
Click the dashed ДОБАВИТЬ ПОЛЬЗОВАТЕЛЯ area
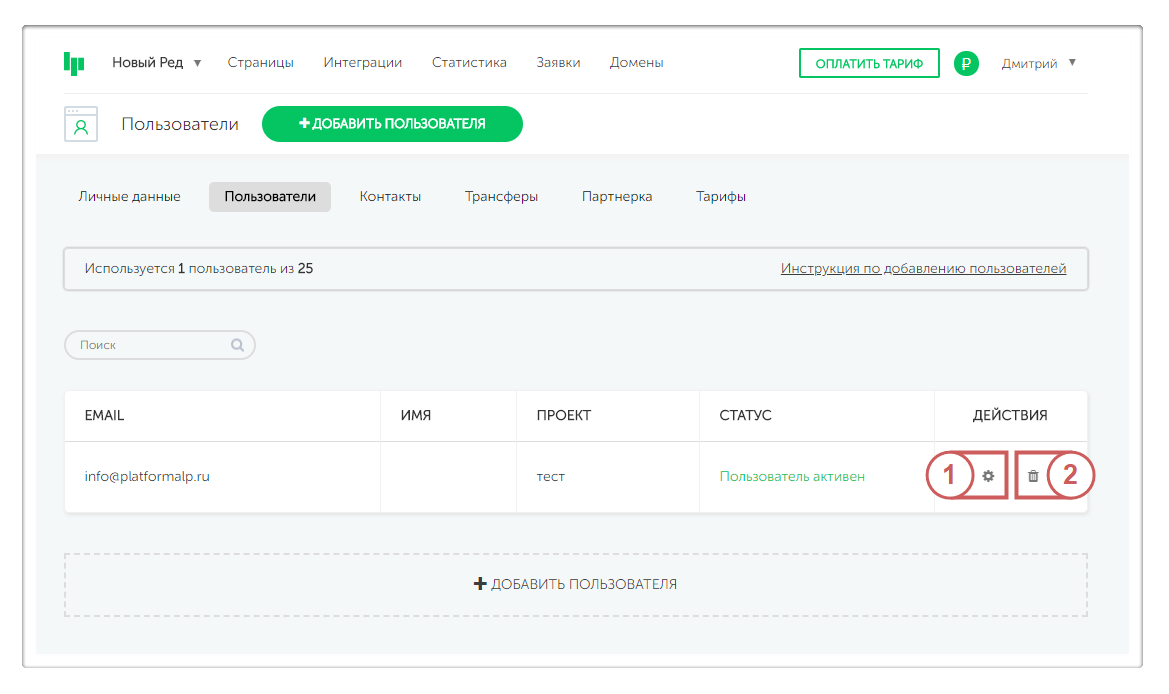[x=575, y=584]
